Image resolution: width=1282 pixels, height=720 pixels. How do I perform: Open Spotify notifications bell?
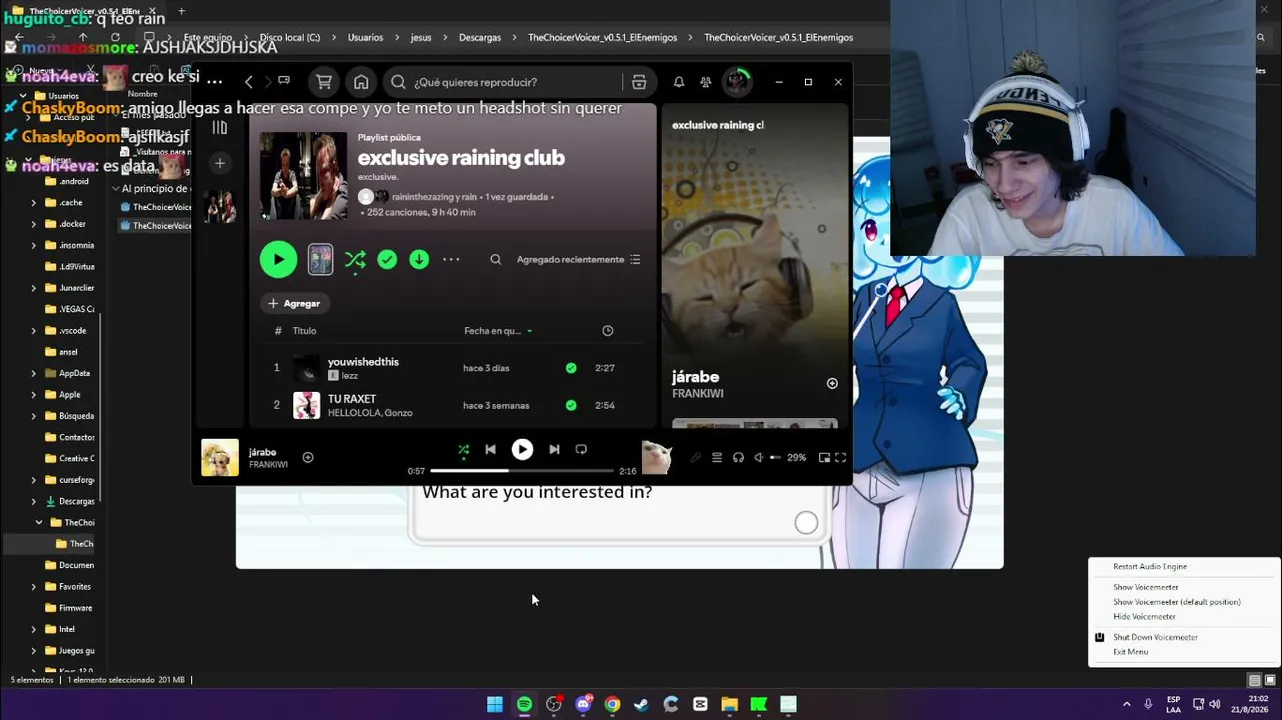[x=679, y=82]
